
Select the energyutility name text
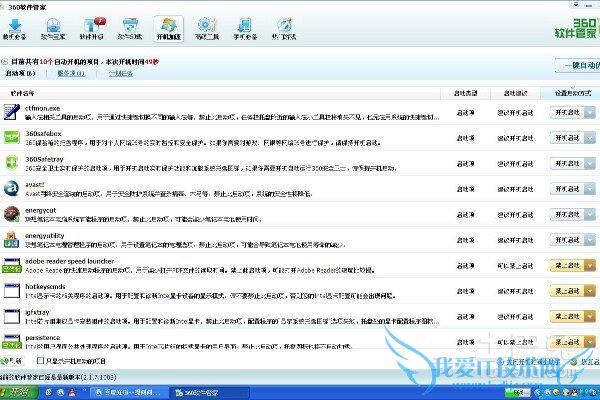coord(45,236)
